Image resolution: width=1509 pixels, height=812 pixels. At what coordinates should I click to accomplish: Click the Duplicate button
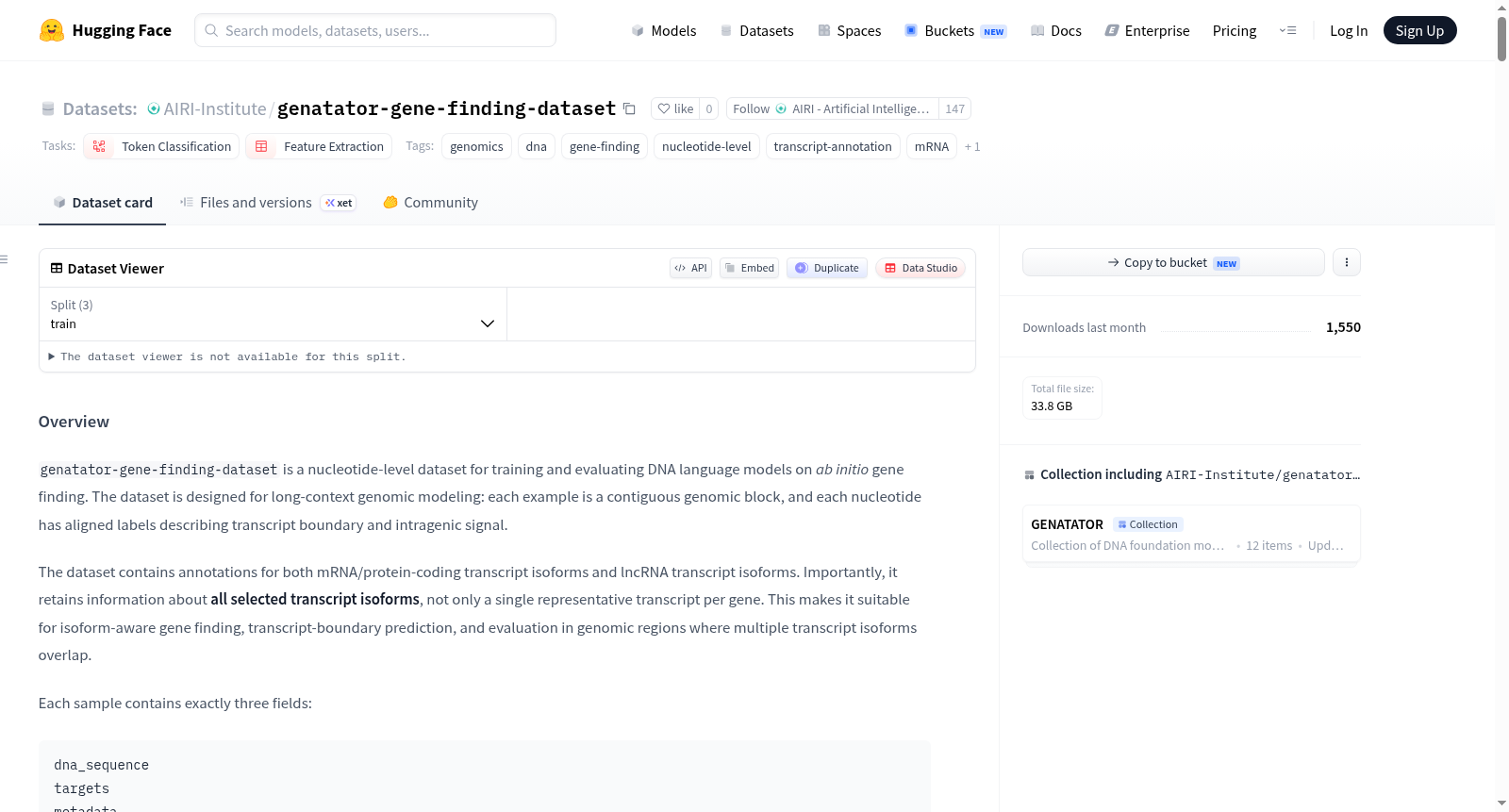826,268
